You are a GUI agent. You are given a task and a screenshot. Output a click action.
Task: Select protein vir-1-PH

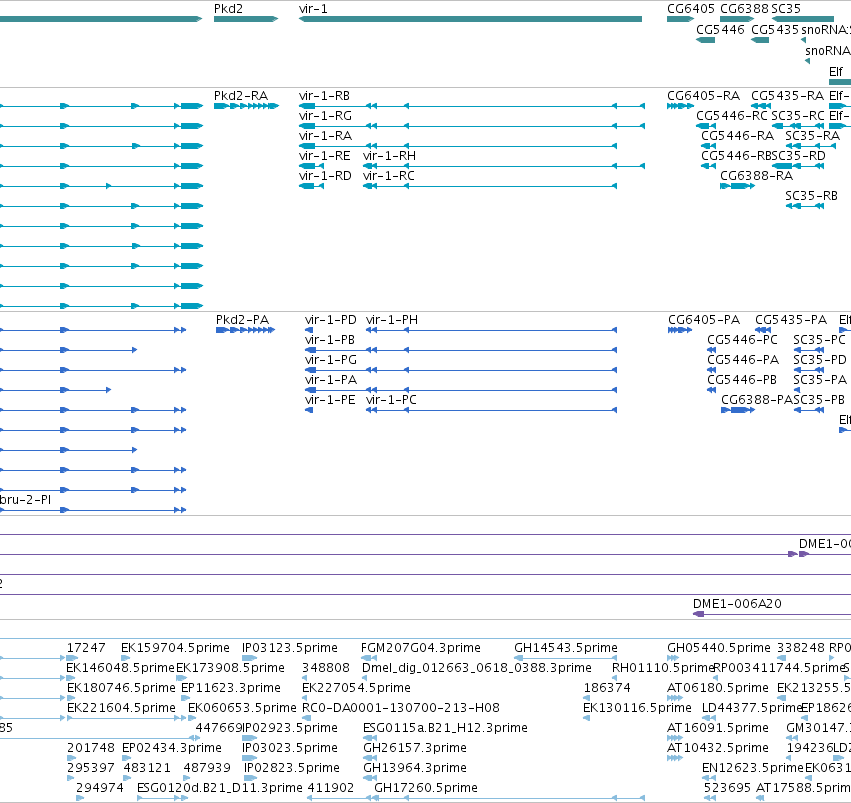pos(392,320)
